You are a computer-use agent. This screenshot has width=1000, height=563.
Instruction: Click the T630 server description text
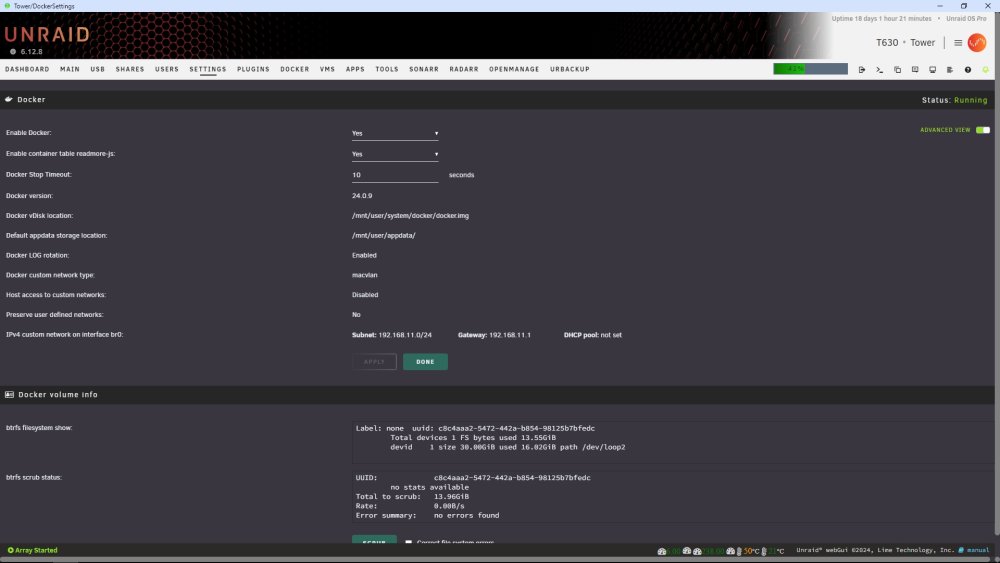887,43
